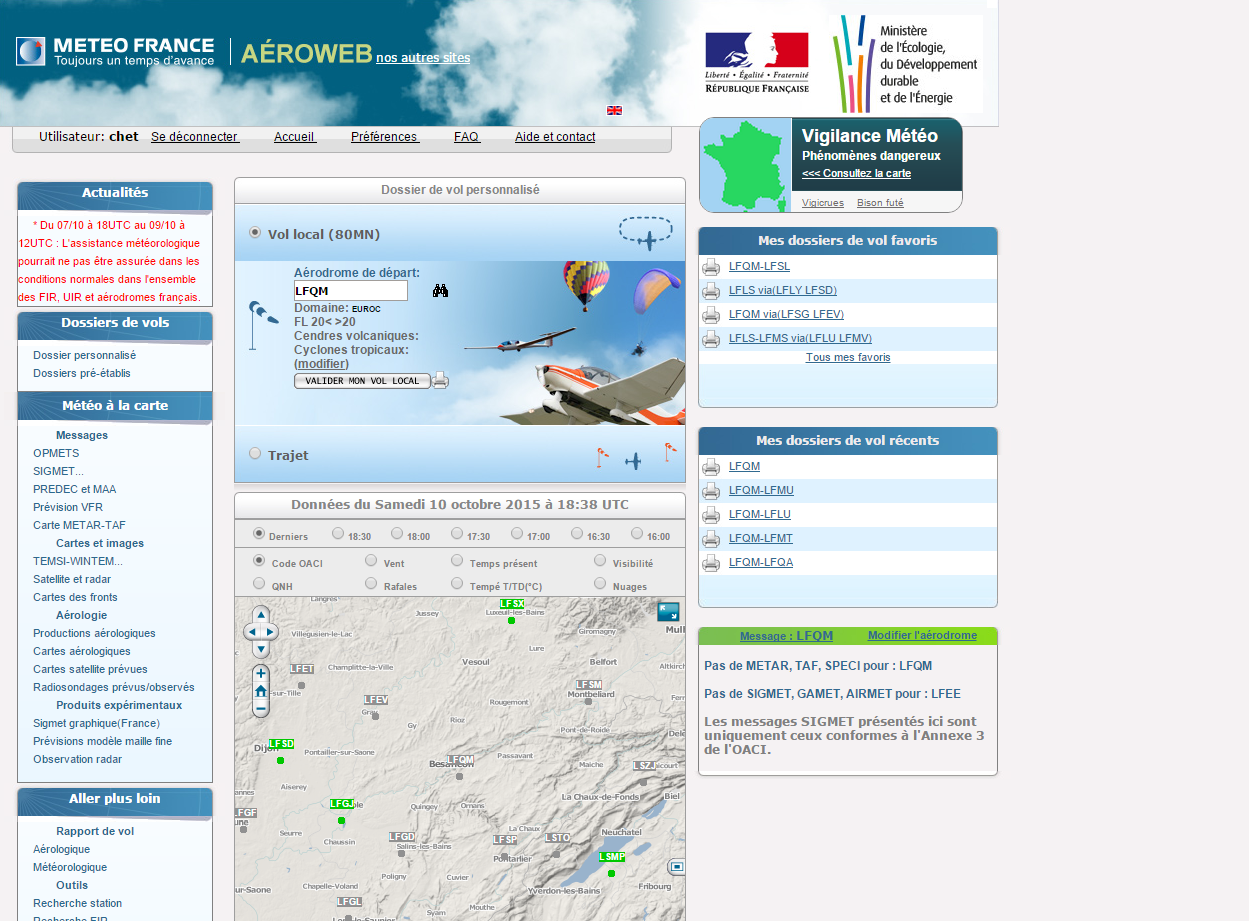Print recent dossier LFQM-LFLU icon
Image resolution: width=1249 pixels, height=921 pixels.
pyautogui.click(x=711, y=515)
